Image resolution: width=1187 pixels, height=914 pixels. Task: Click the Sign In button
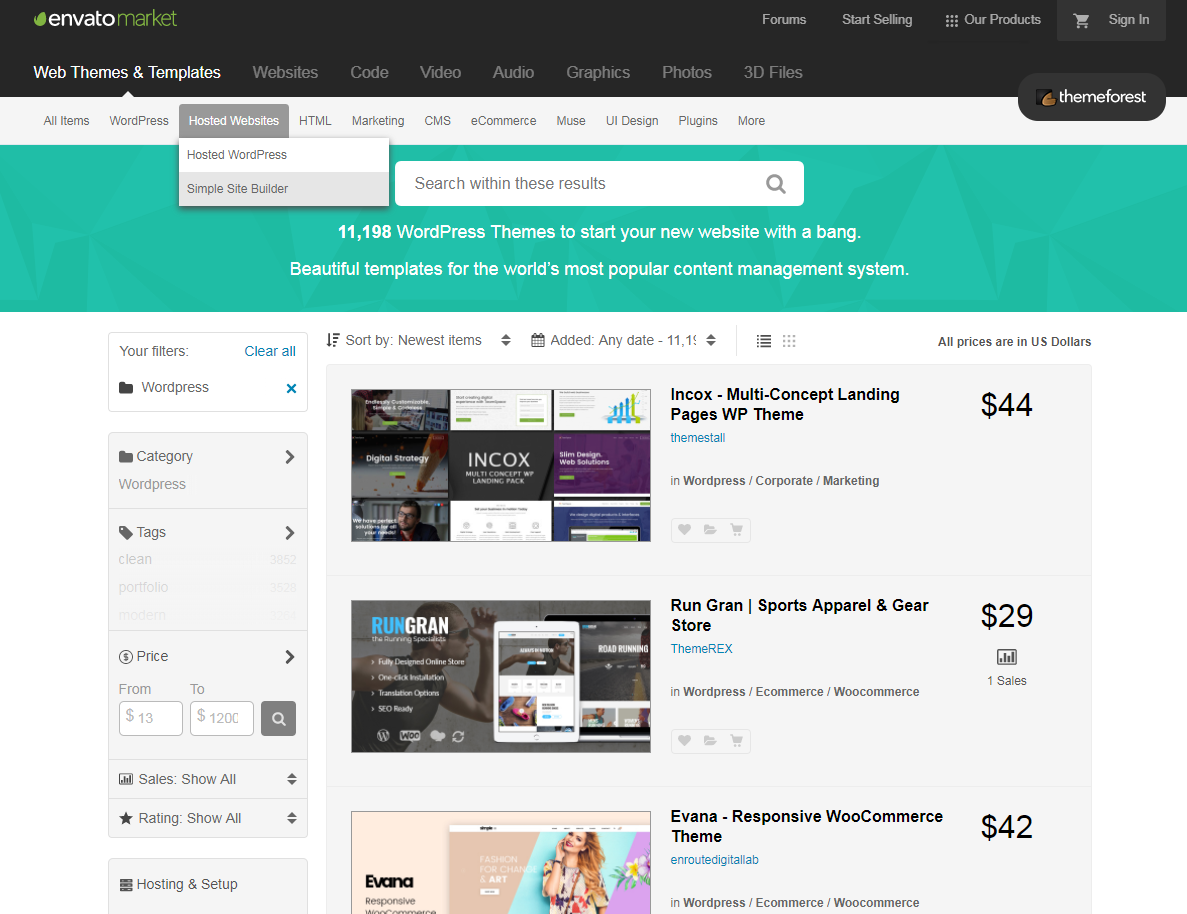point(1129,20)
